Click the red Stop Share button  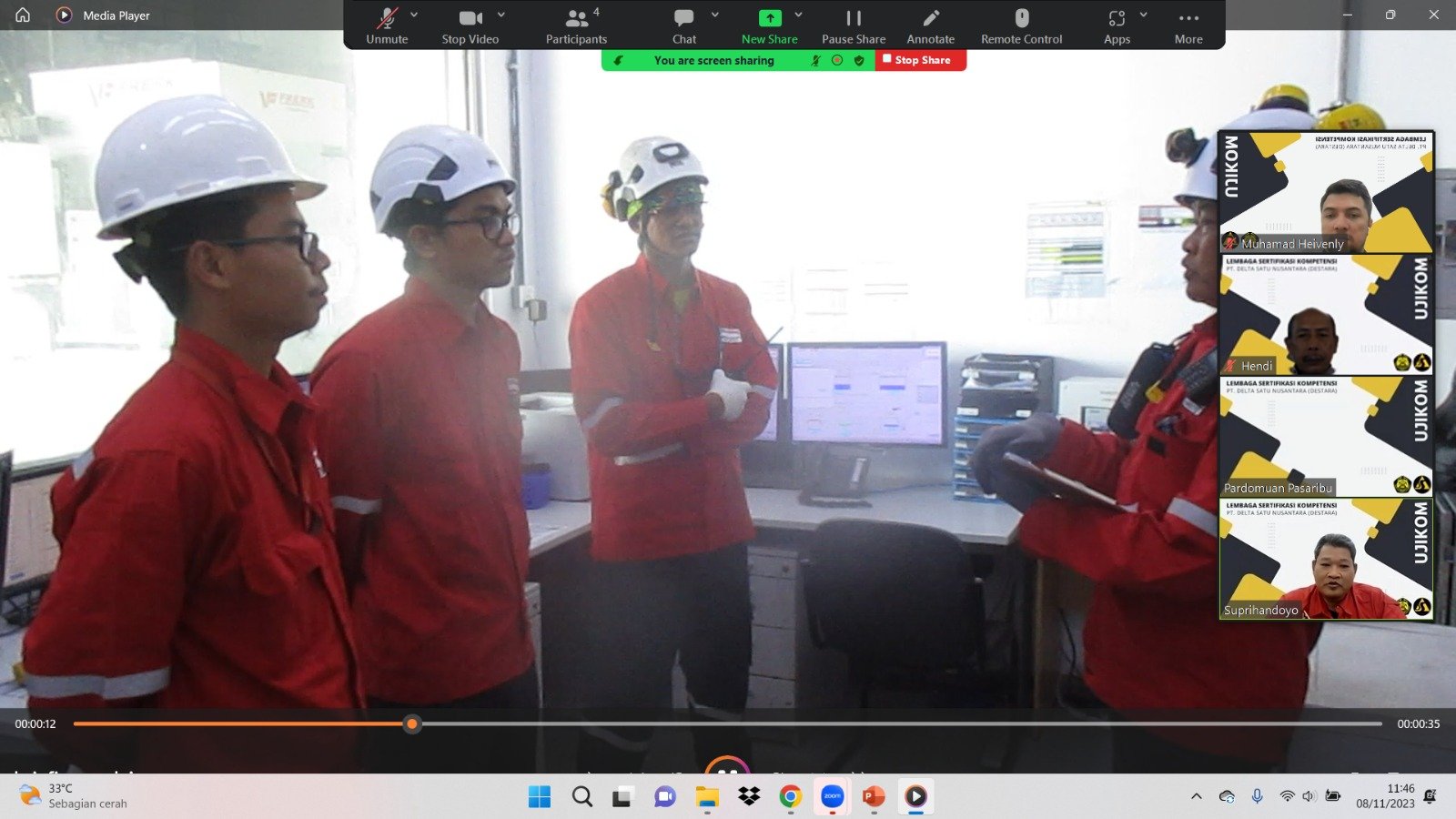919,60
